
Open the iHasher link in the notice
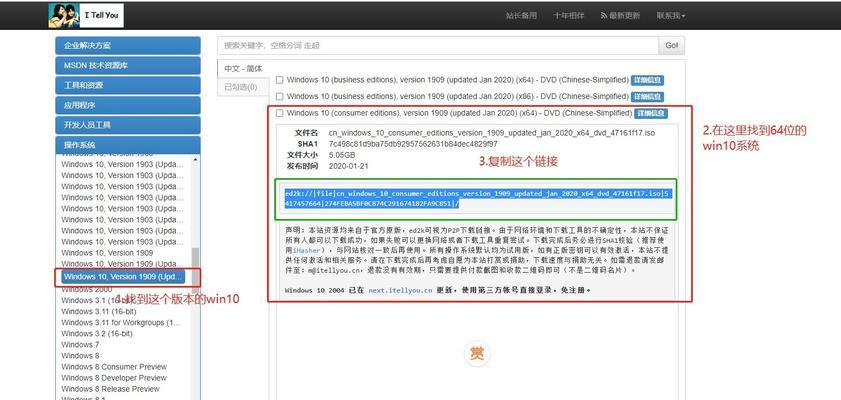[x=306, y=250]
